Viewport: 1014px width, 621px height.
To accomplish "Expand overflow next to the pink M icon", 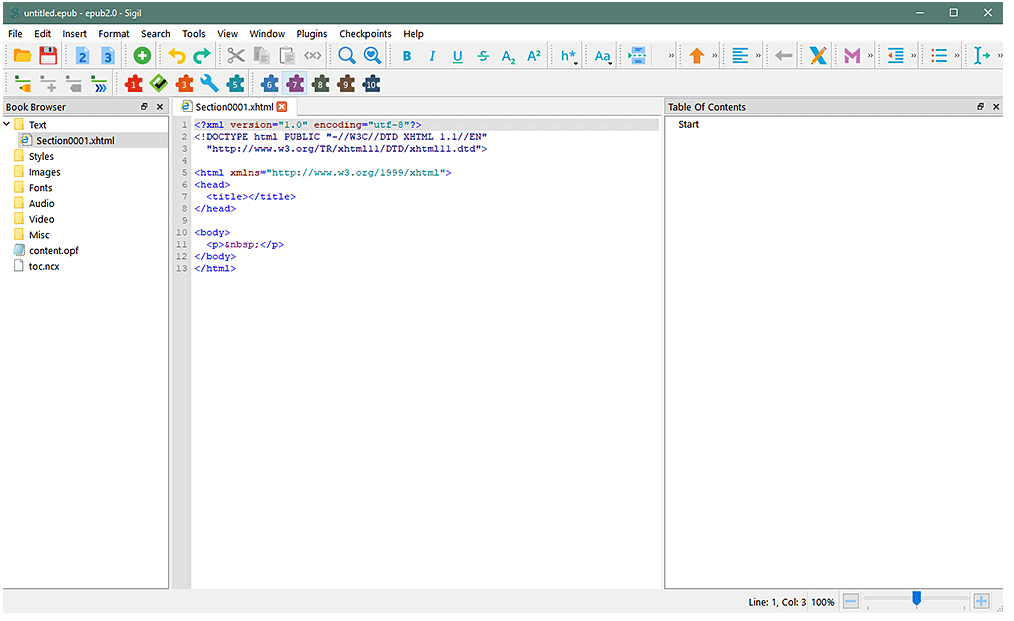I will click(x=870, y=56).
